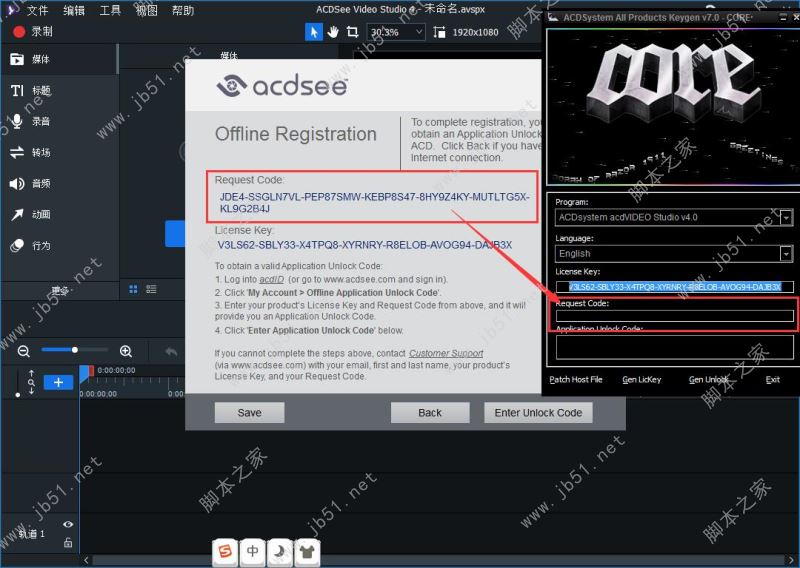The height and width of the screenshot is (568, 800).
Task: Click the keygen Request Code input field
Action: point(674,316)
